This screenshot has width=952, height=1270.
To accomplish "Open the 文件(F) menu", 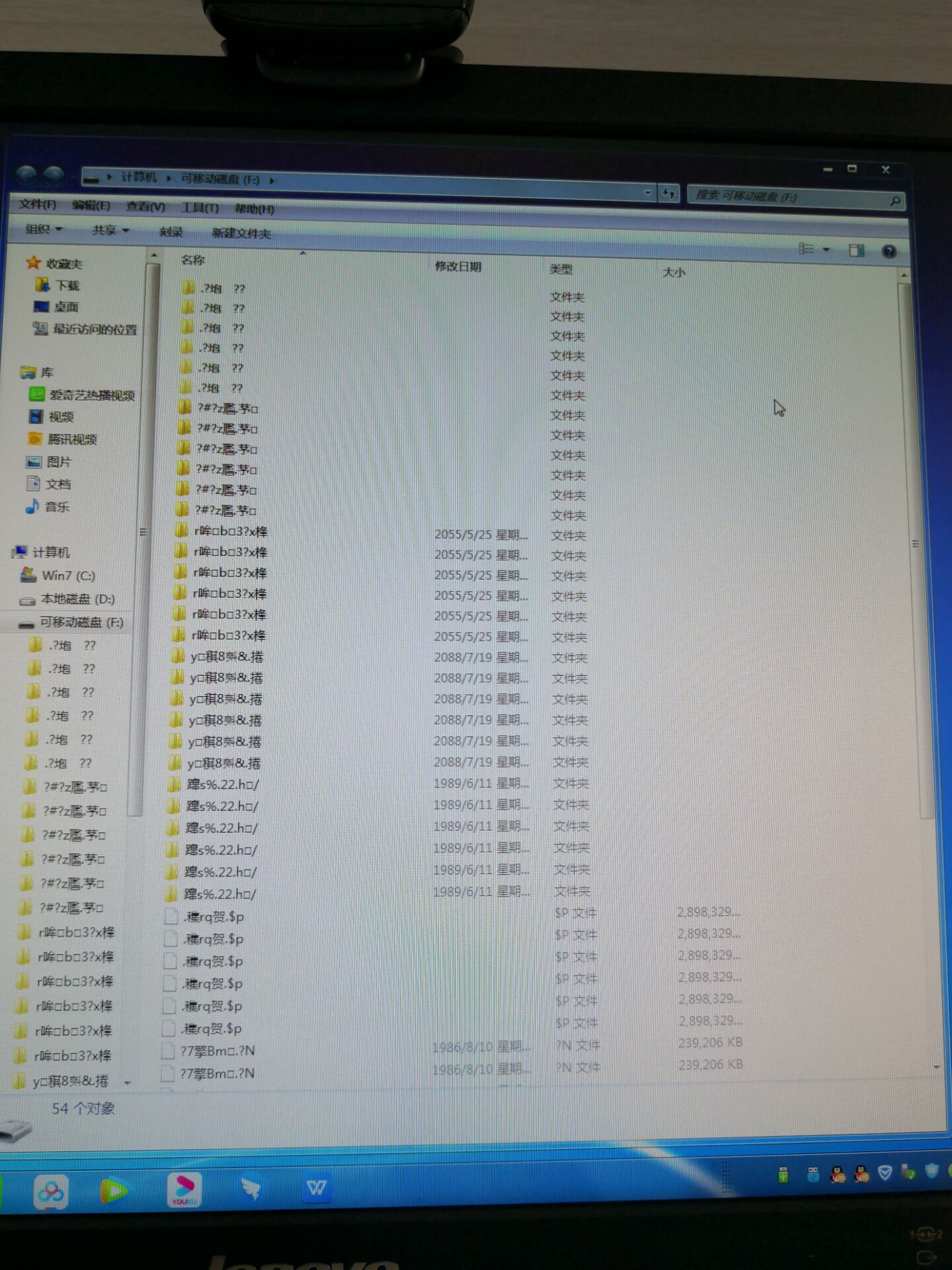I will pyautogui.click(x=37, y=204).
